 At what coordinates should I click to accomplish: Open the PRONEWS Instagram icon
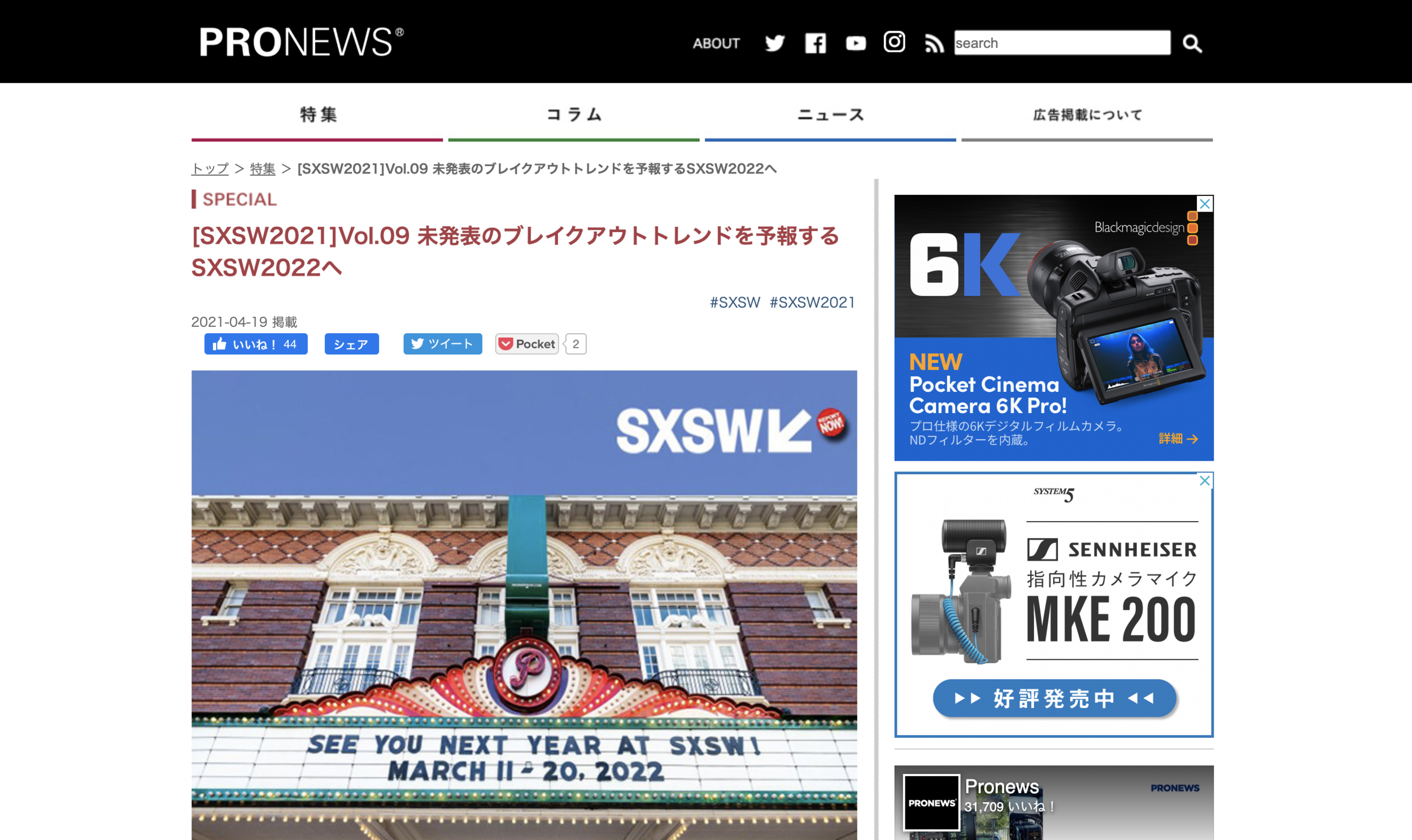pyautogui.click(x=895, y=42)
